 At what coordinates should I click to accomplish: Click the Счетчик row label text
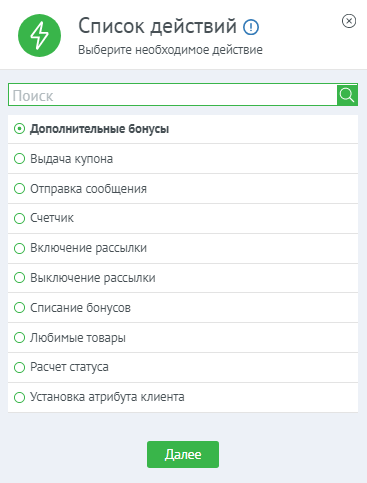[52, 218]
